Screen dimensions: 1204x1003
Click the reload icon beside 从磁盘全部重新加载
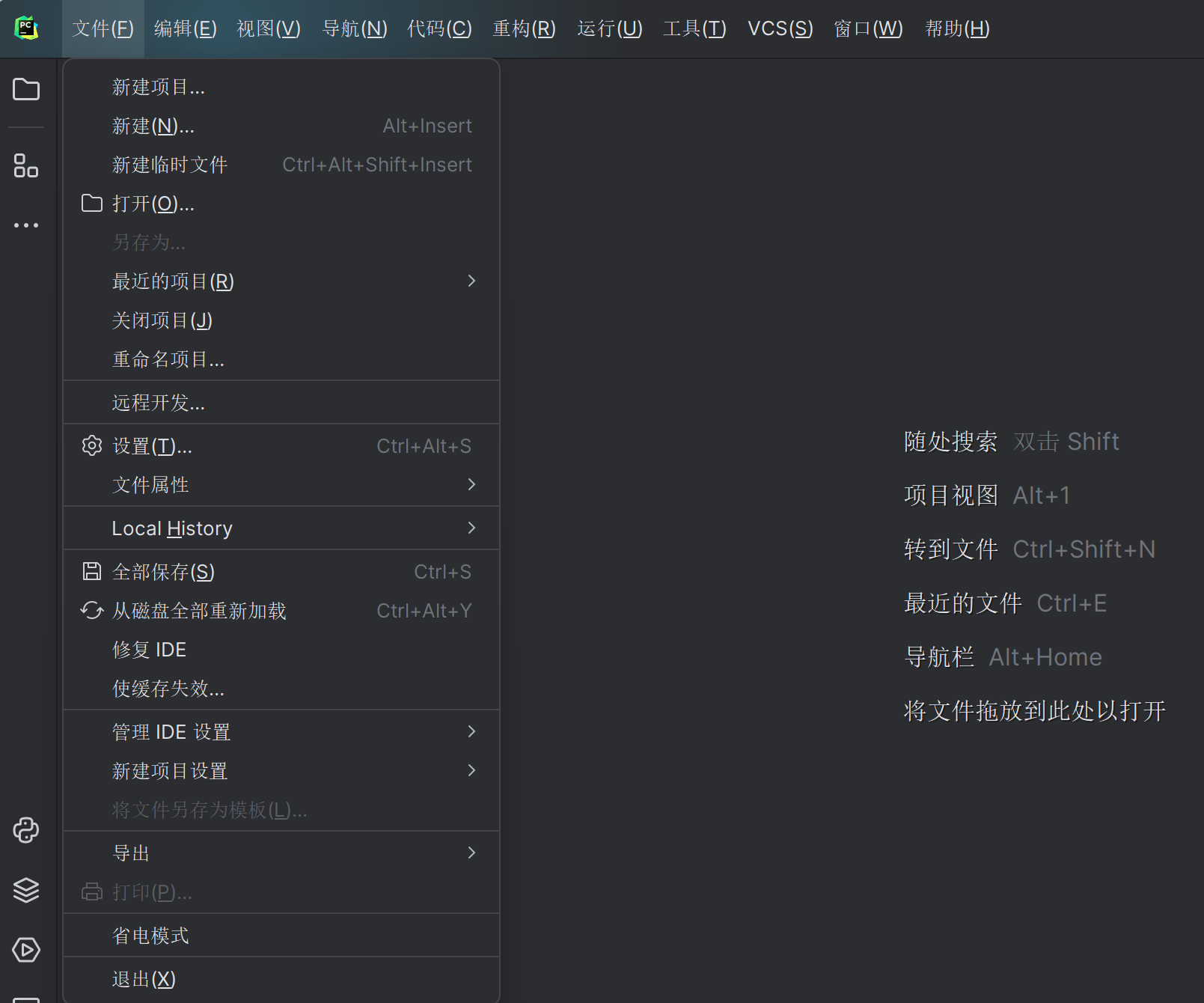(x=92, y=611)
